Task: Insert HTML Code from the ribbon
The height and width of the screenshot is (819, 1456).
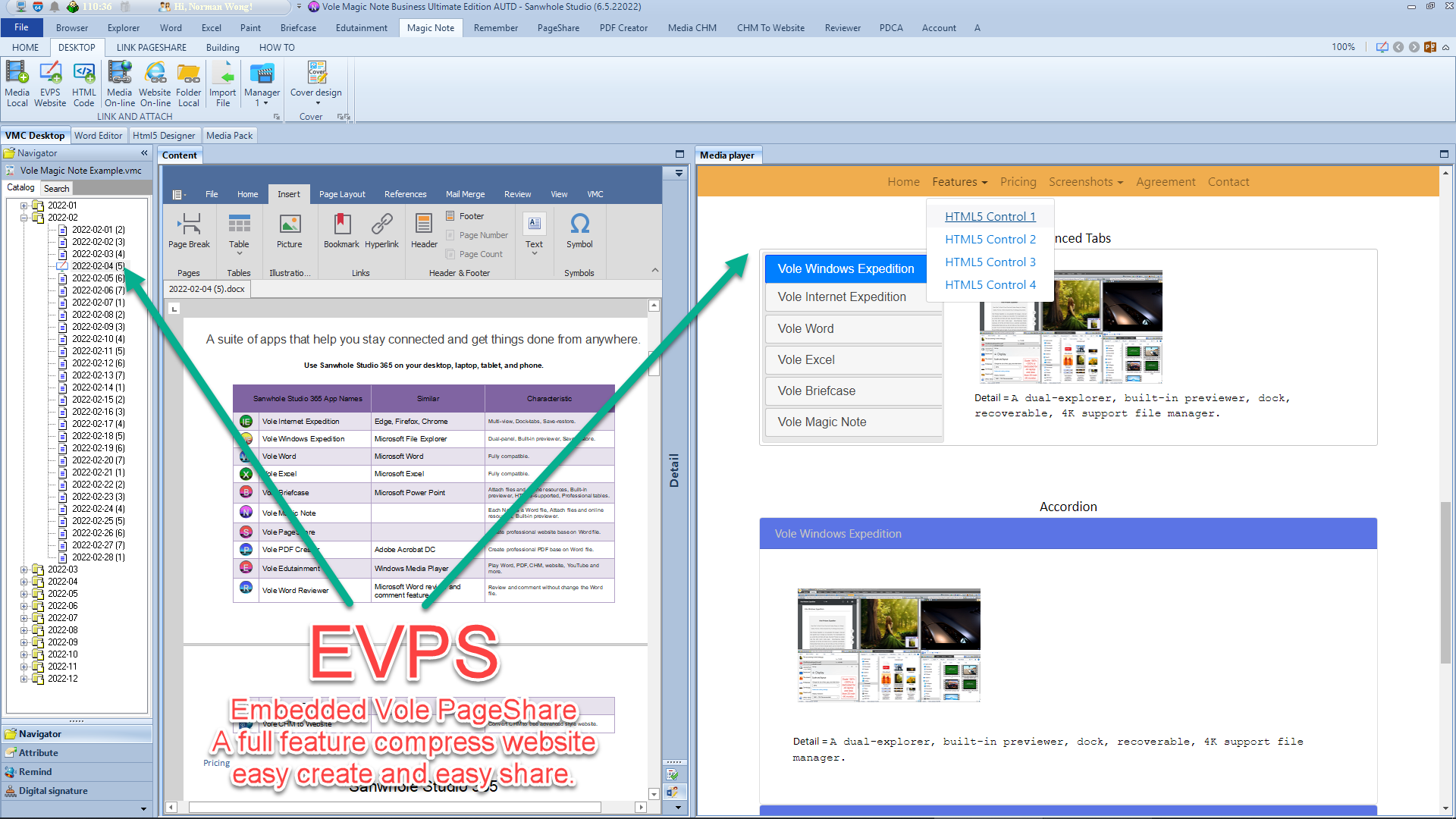Action: (x=84, y=84)
